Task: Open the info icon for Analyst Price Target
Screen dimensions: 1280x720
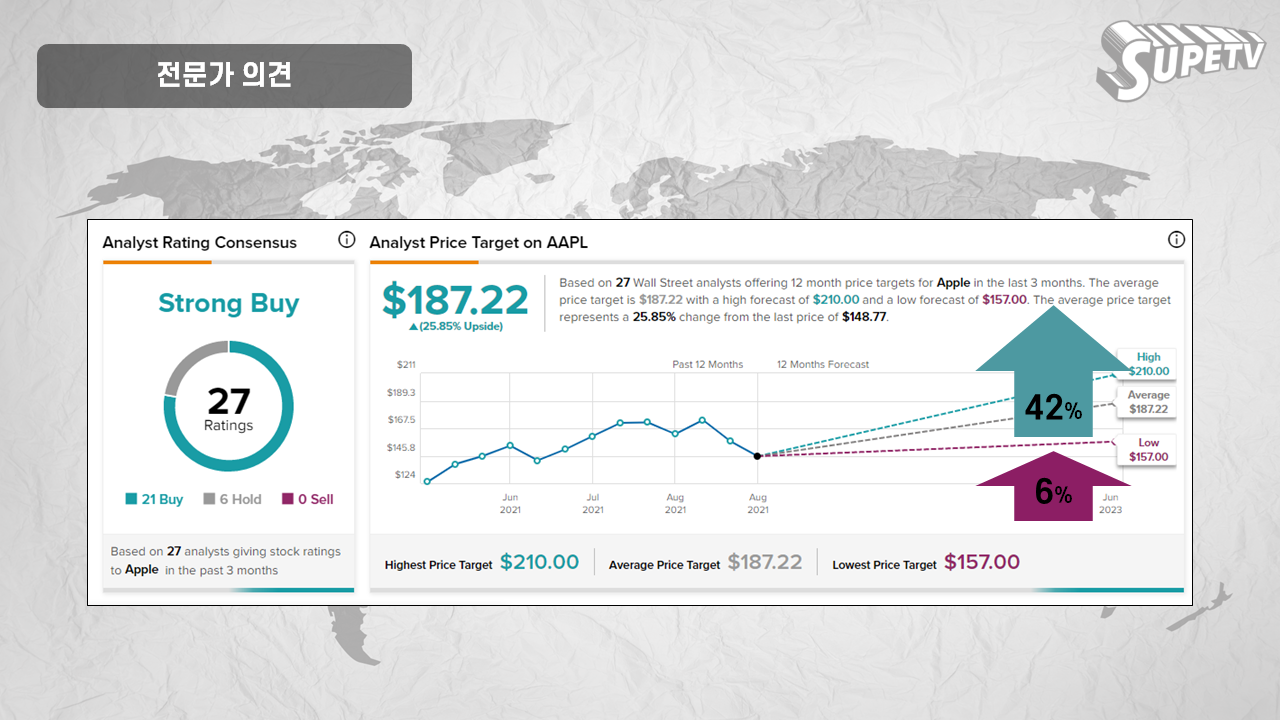Action: click(x=1176, y=240)
